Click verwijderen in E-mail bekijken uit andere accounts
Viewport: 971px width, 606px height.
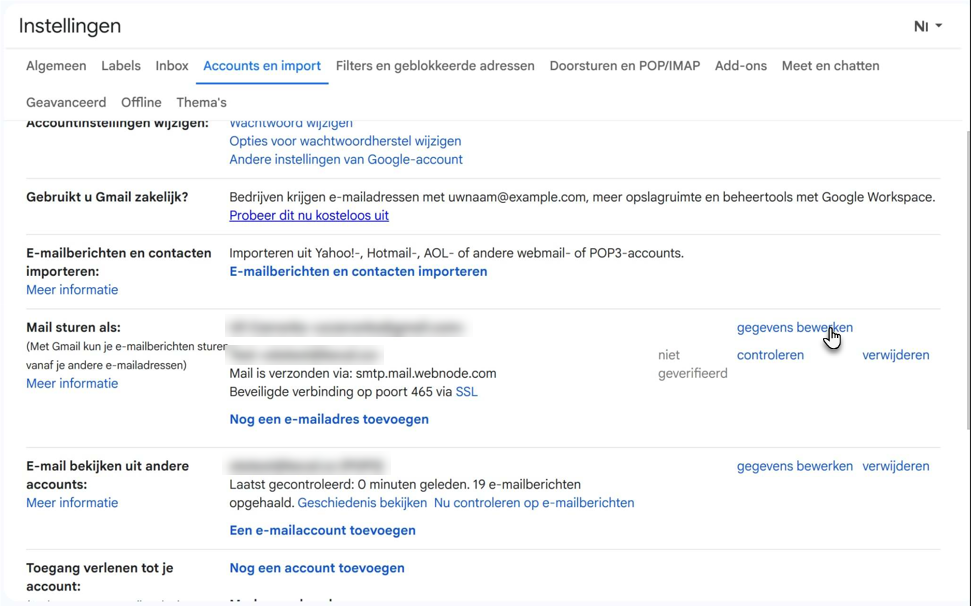pyautogui.click(x=895, y=466)
